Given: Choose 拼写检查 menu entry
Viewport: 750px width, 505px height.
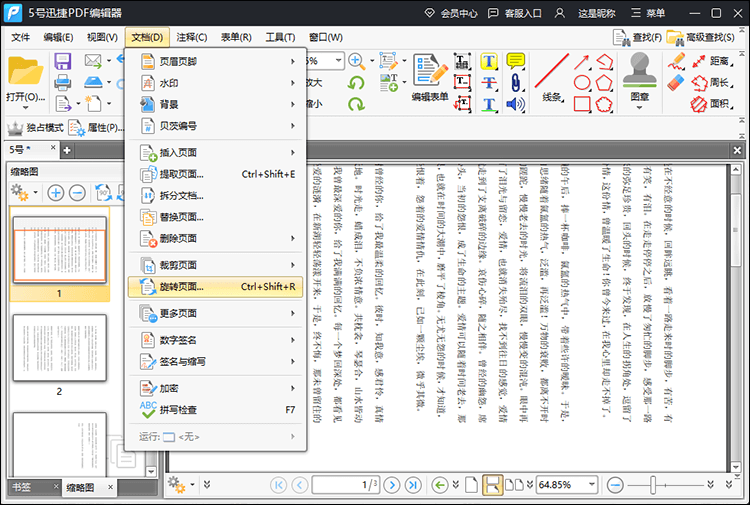Looking at the screenshot, I should [216, 410].
